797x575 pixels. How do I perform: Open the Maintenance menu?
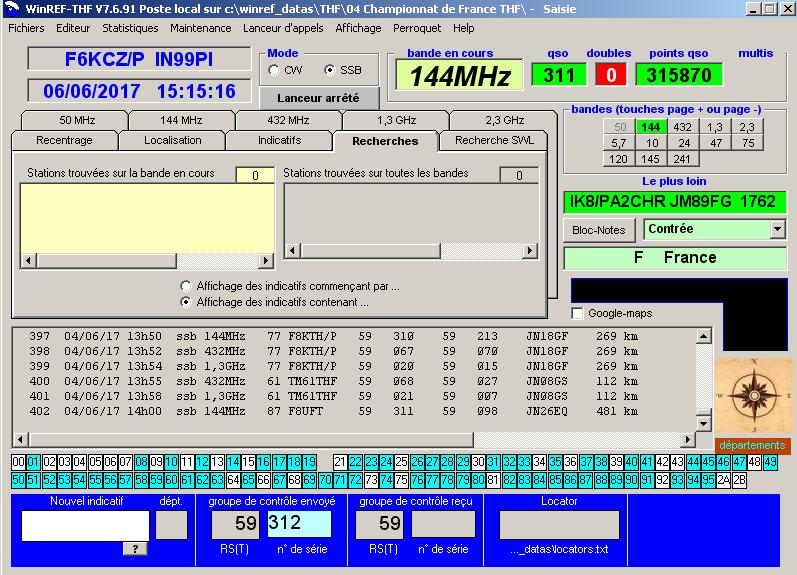click(x=200, y=28)
